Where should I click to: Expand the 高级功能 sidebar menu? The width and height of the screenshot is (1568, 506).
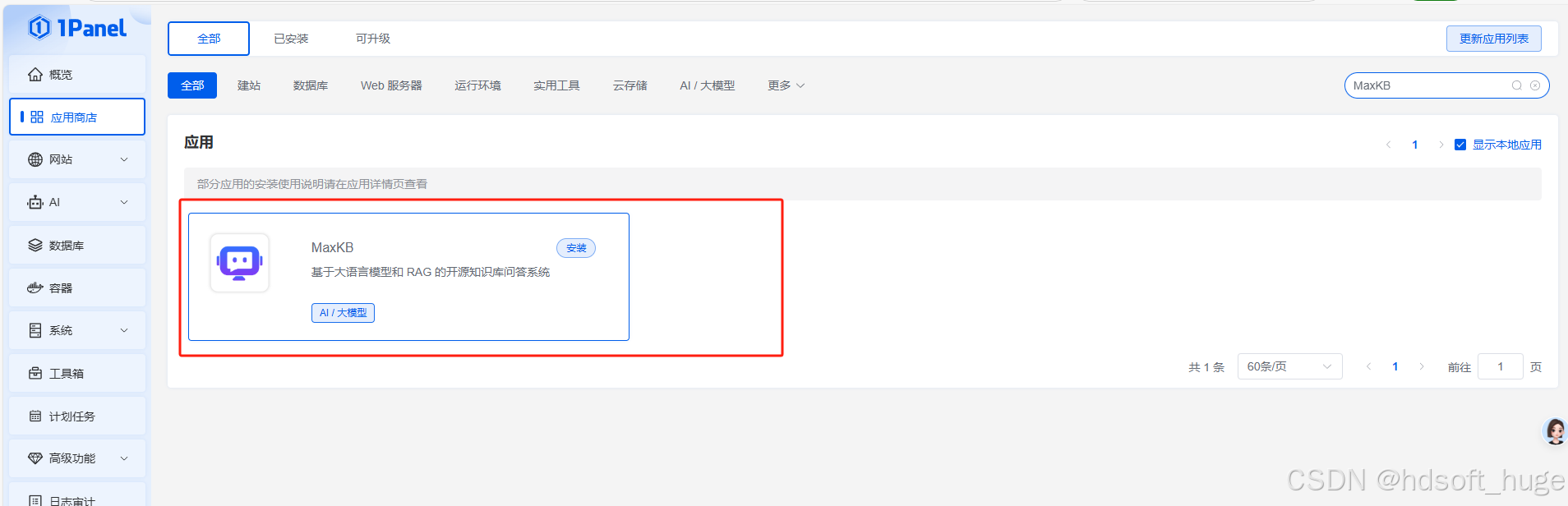point(124,458)
